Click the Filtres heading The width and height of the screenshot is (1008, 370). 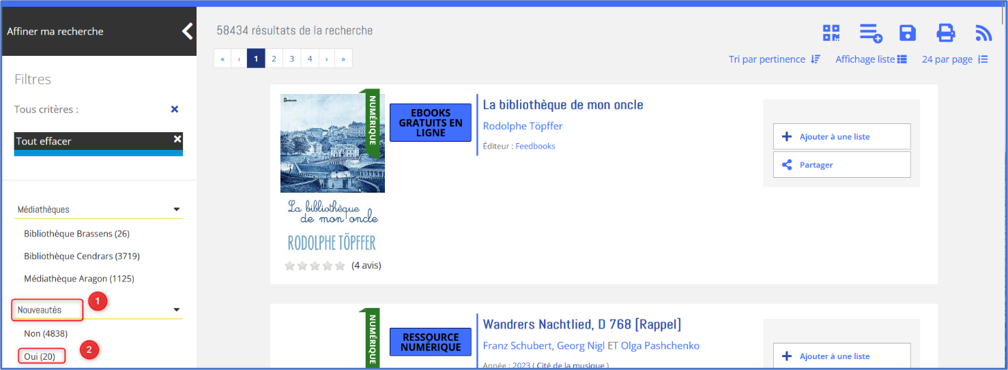click(x=32, y=80)
